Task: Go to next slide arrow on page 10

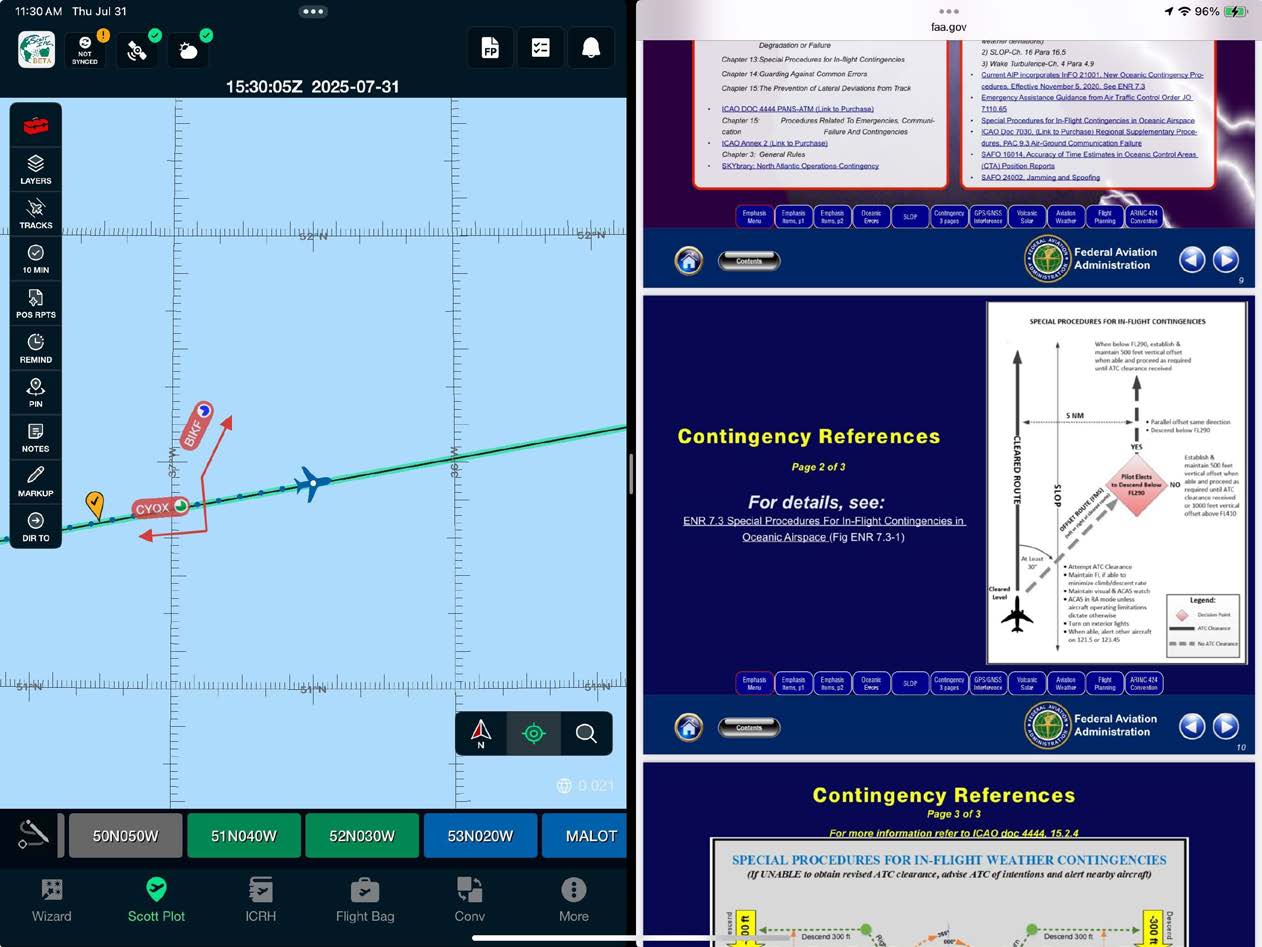Action: (1226, 726)
